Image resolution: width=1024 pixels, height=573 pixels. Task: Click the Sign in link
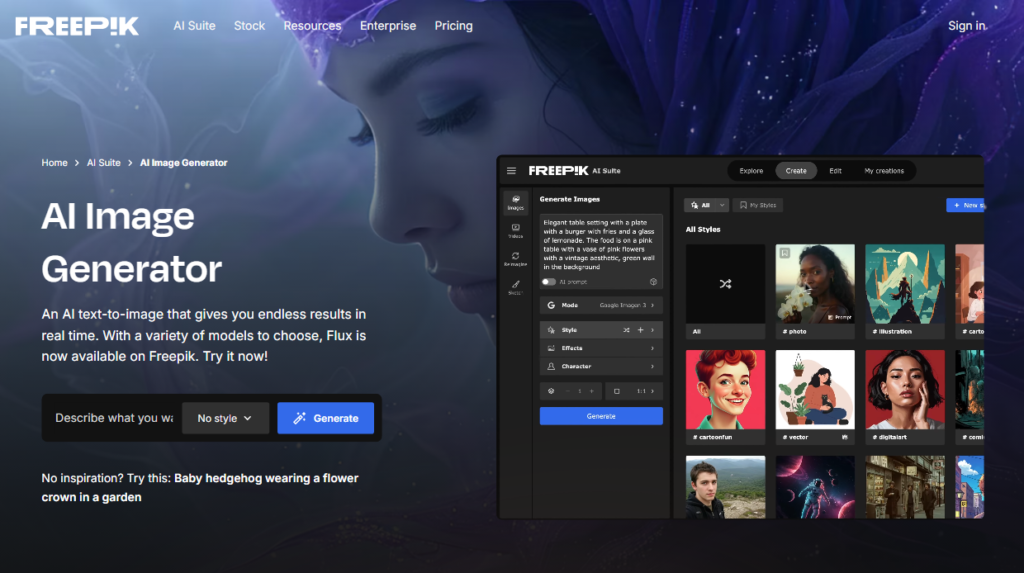(x=966, y=26)
